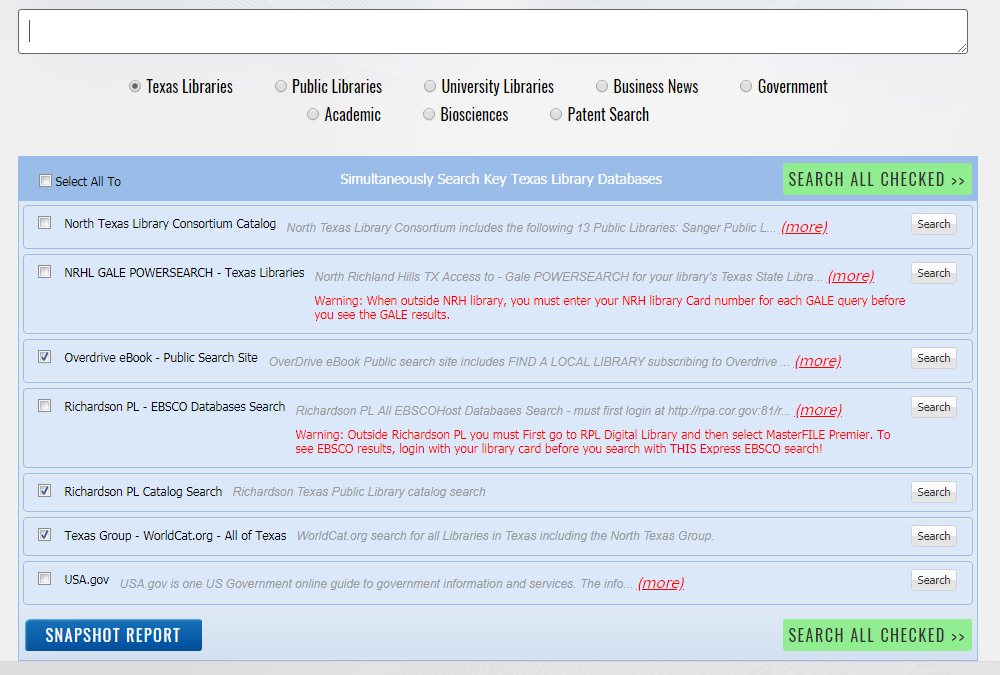This screenshot has width=1000, height=675.
Task: Check North Texas Library Consortium Catalog
Action: [x=45, y=223]
